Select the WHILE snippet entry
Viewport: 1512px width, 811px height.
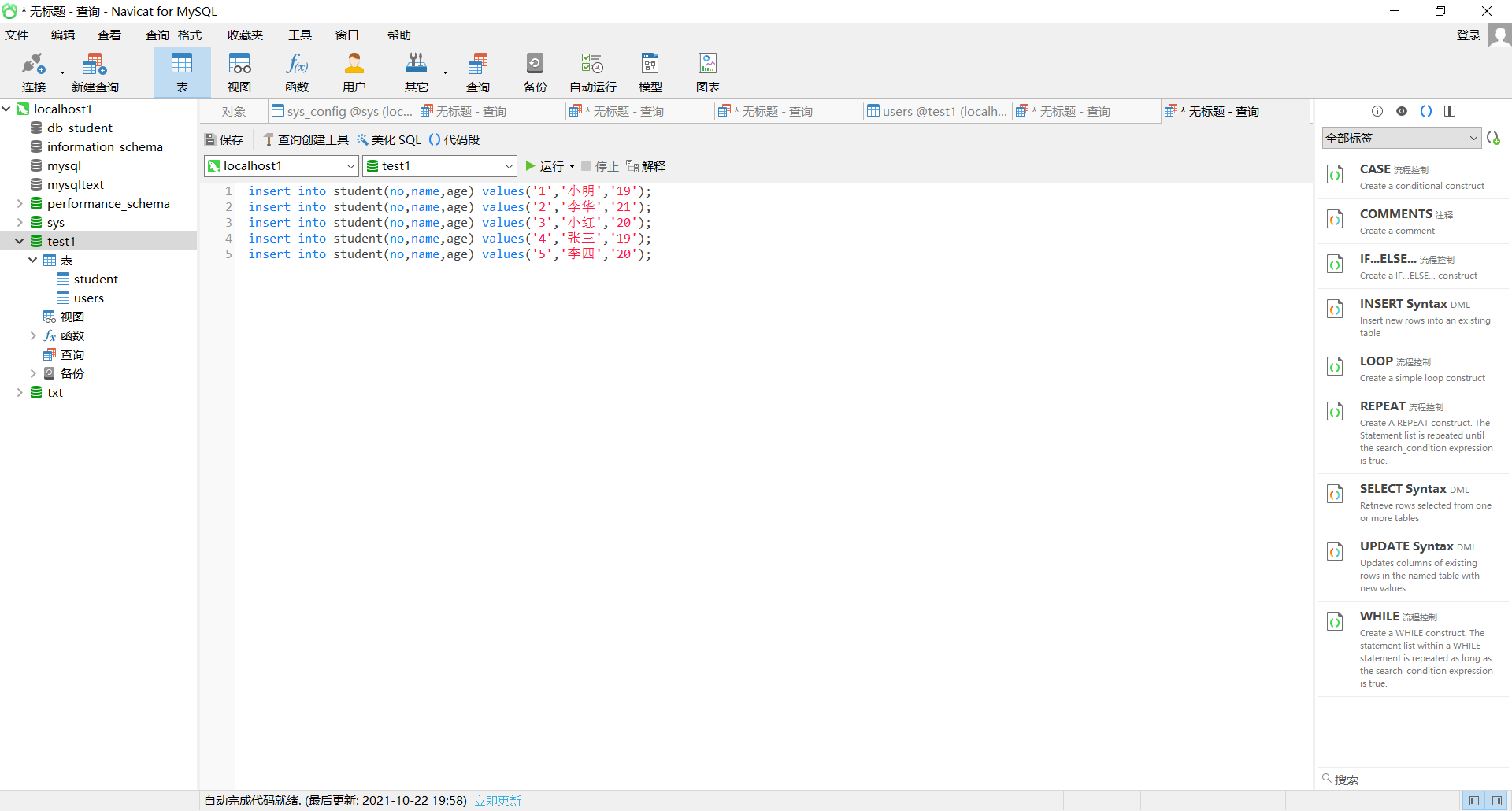coord(1414,649)
